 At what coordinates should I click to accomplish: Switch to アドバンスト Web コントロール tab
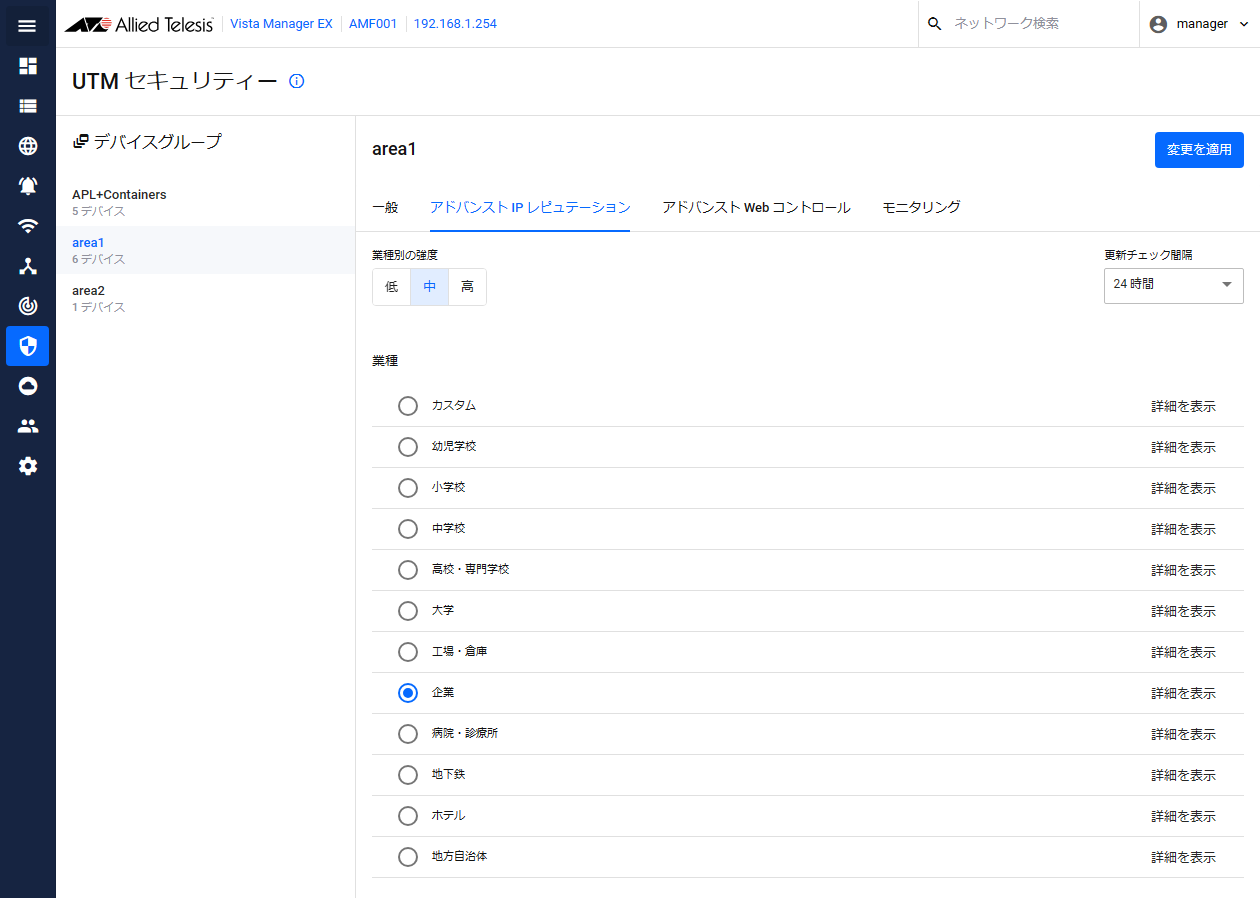756,207
